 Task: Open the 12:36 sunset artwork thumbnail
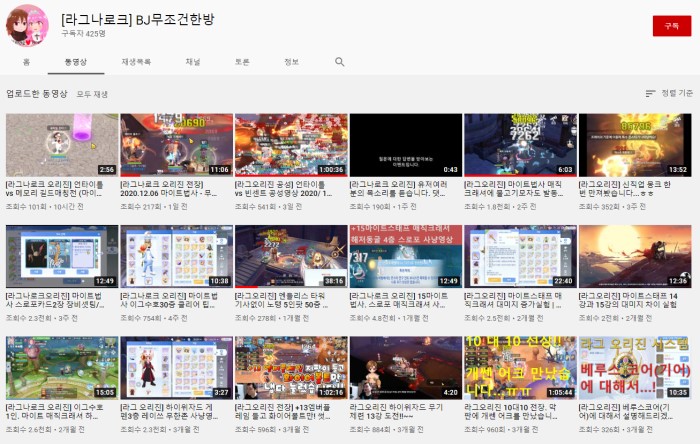[635, 256]
